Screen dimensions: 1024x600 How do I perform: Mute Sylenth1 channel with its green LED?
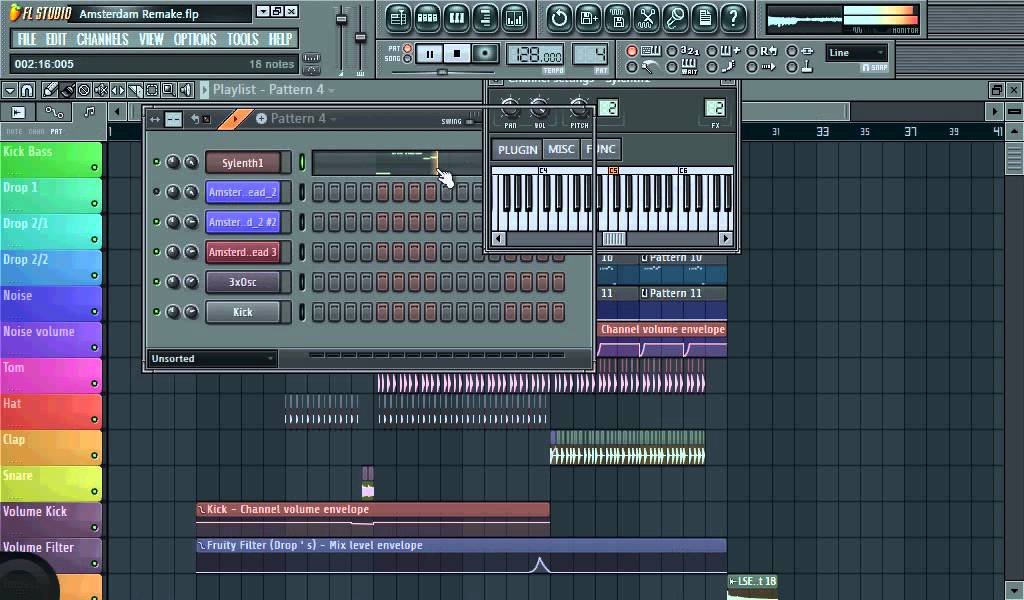tap(156, 162)
